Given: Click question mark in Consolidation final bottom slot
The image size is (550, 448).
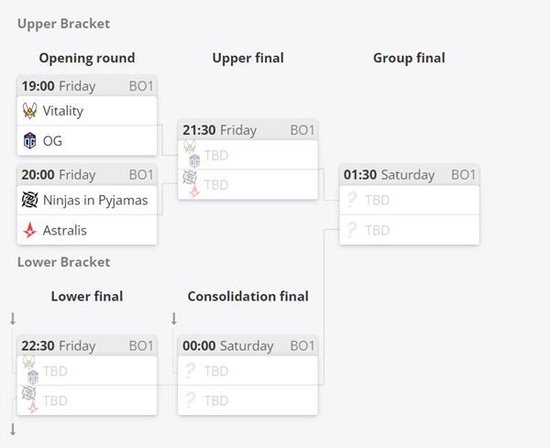Looking at the screenshot, I should [190, 400].
